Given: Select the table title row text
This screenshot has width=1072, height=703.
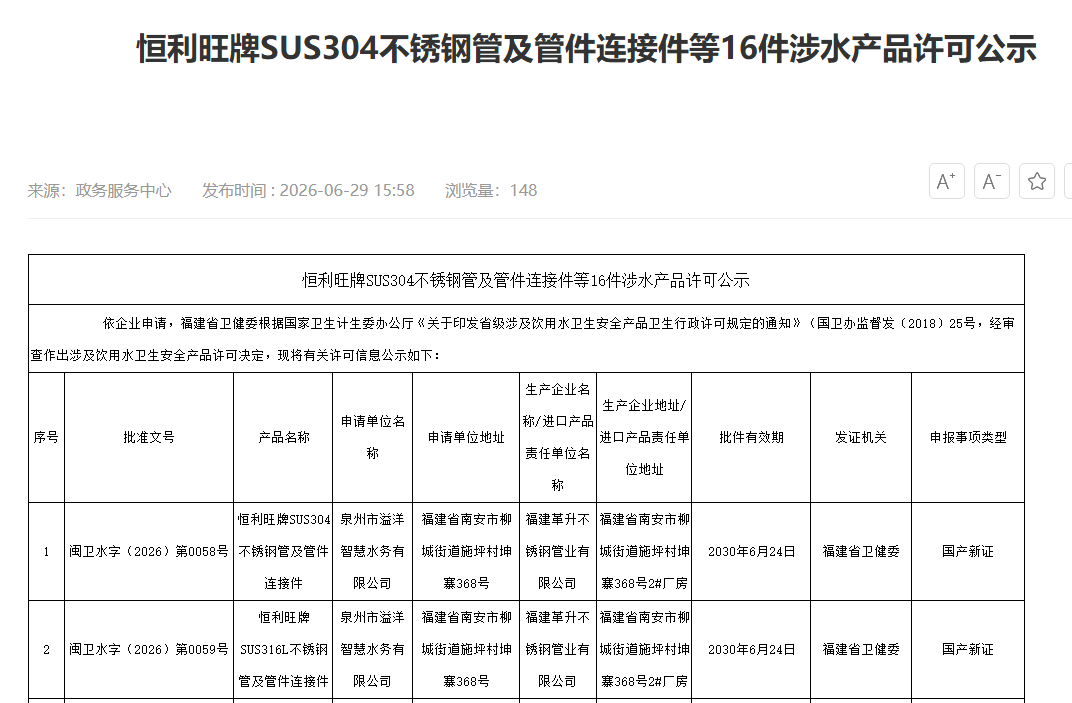Looking at the screenshot, I should pyautogui.click(x=526, y=280).
